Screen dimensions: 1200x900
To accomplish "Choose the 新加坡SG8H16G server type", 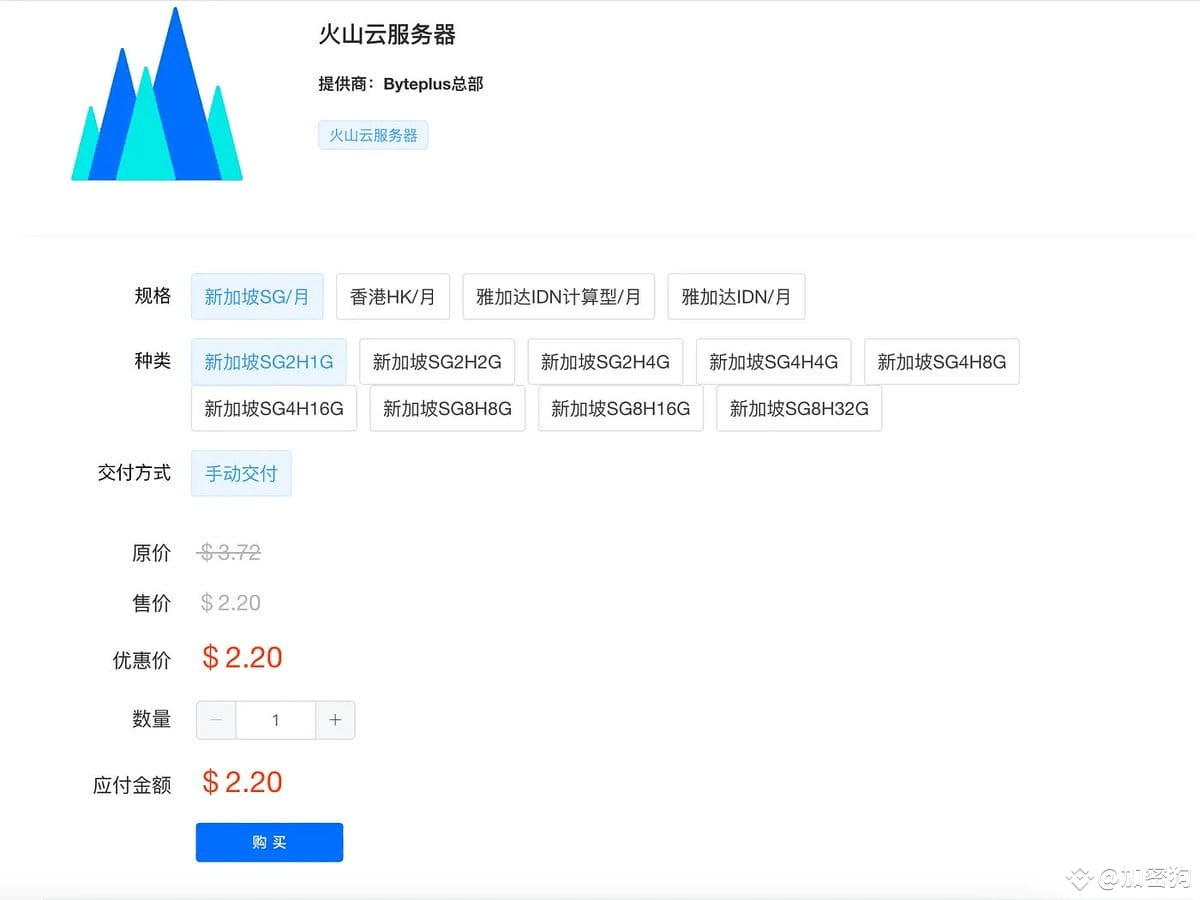I will click(620, 408).
